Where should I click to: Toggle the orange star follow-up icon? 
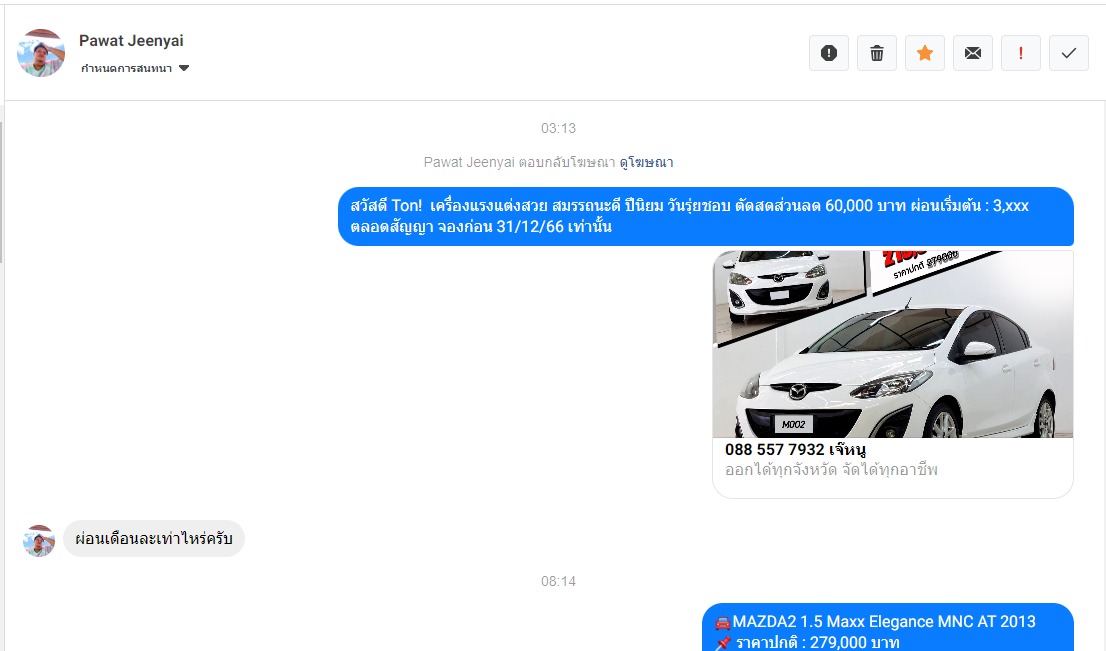925,53
